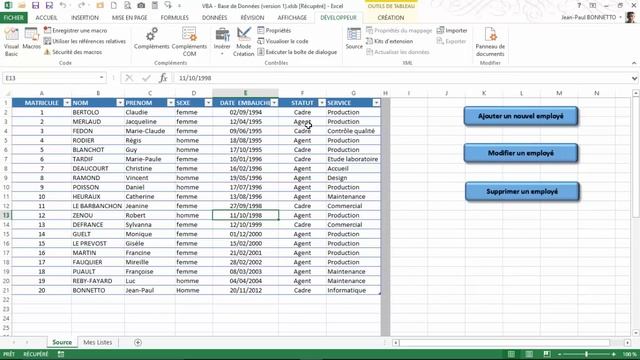Click Supprimer un employé button
Image resolution: width=640 pixels, height=360 pixels.
pos(522,191)
